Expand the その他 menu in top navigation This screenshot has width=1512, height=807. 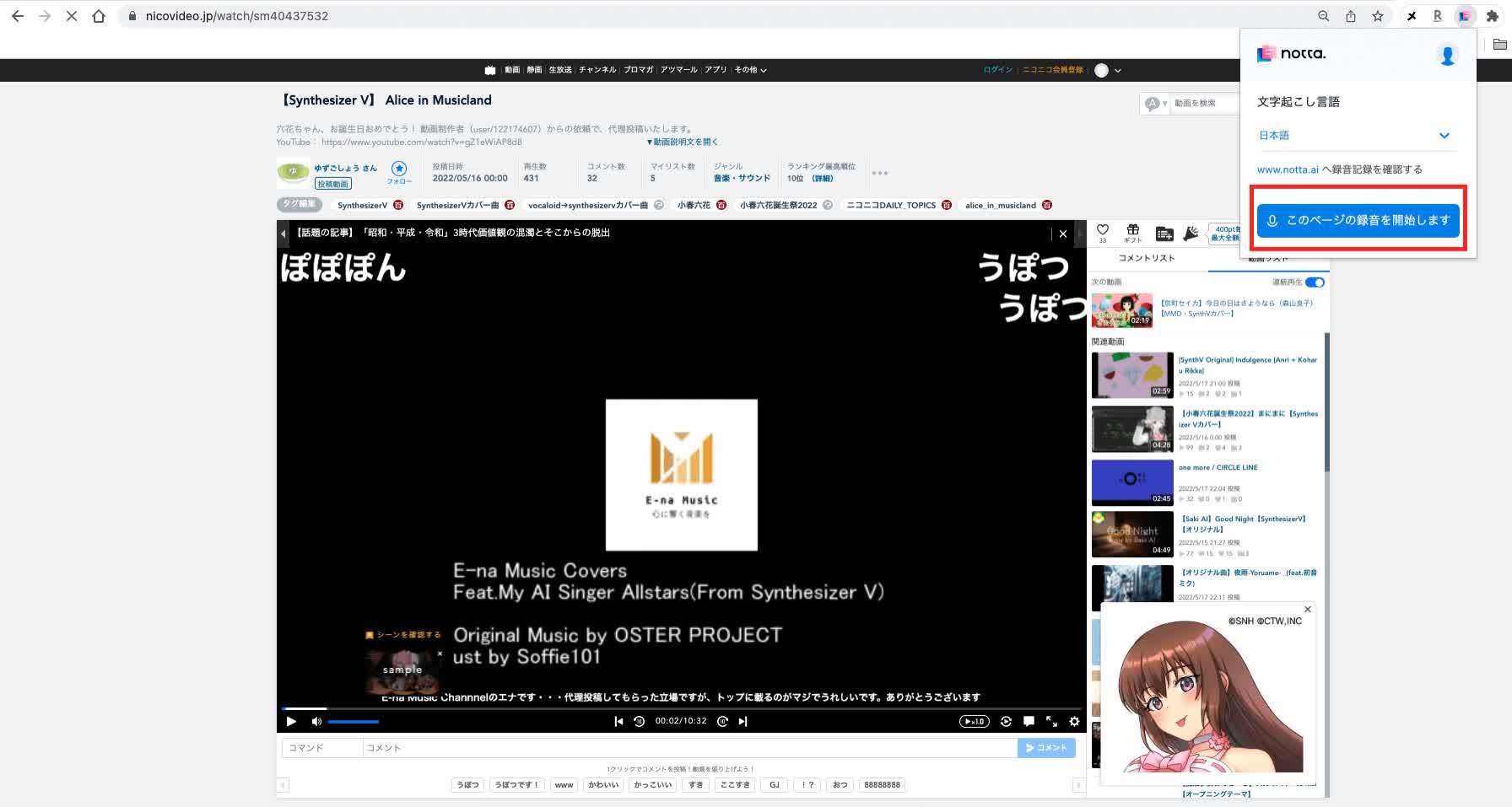pyautogui.click(x=750, y=70)
